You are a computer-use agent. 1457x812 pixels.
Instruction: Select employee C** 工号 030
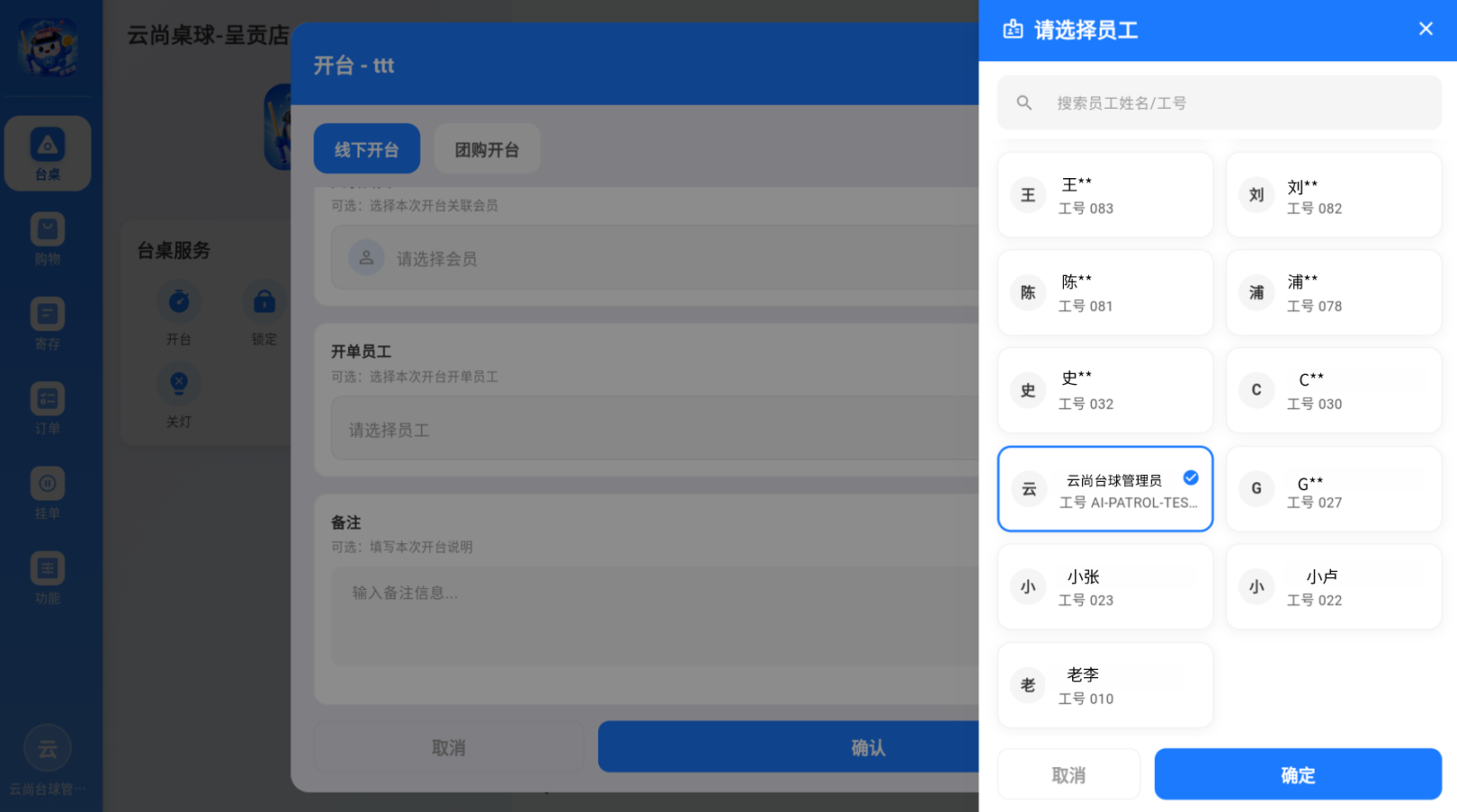point(1334,391)
